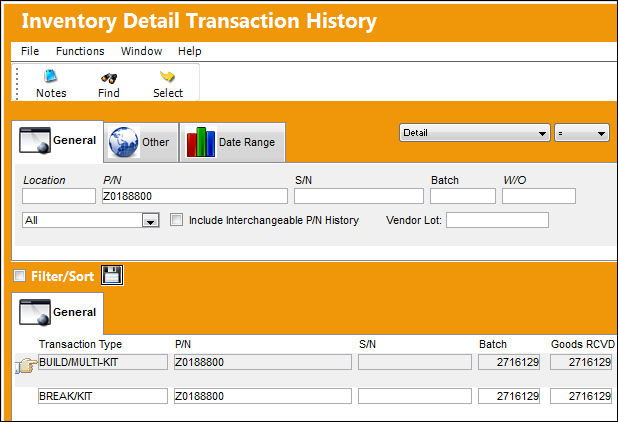Click Goods RCVD value in BUILD/MULTI-KIT row

click(x=581, y=362)
